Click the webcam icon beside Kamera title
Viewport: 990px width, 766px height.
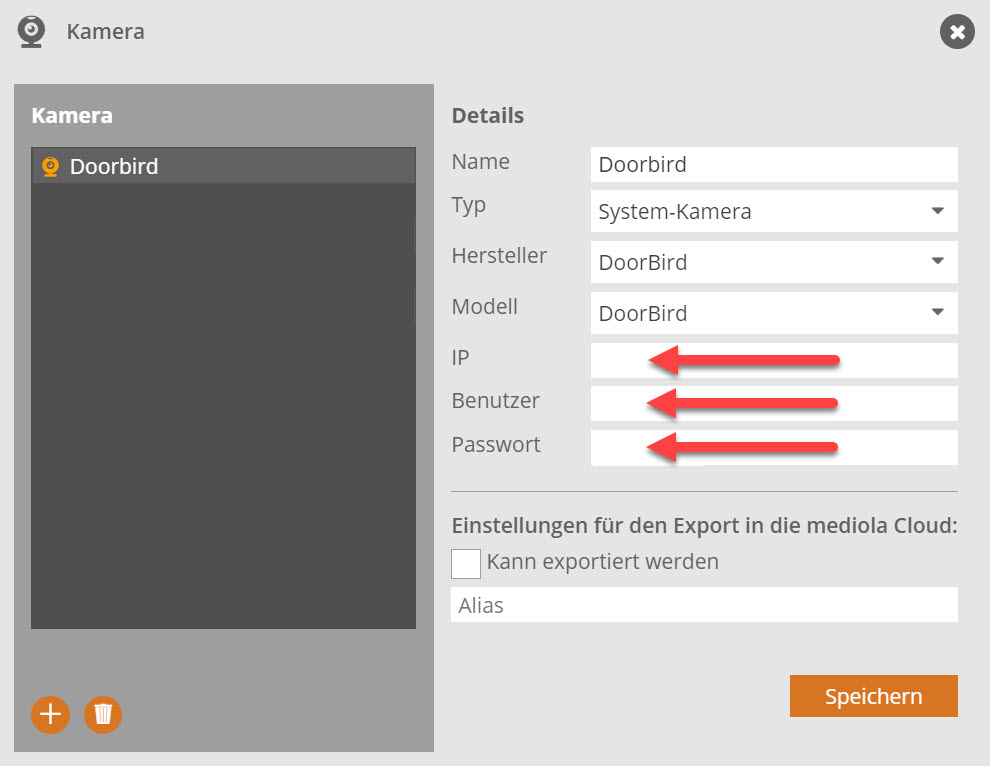[31, 32]
